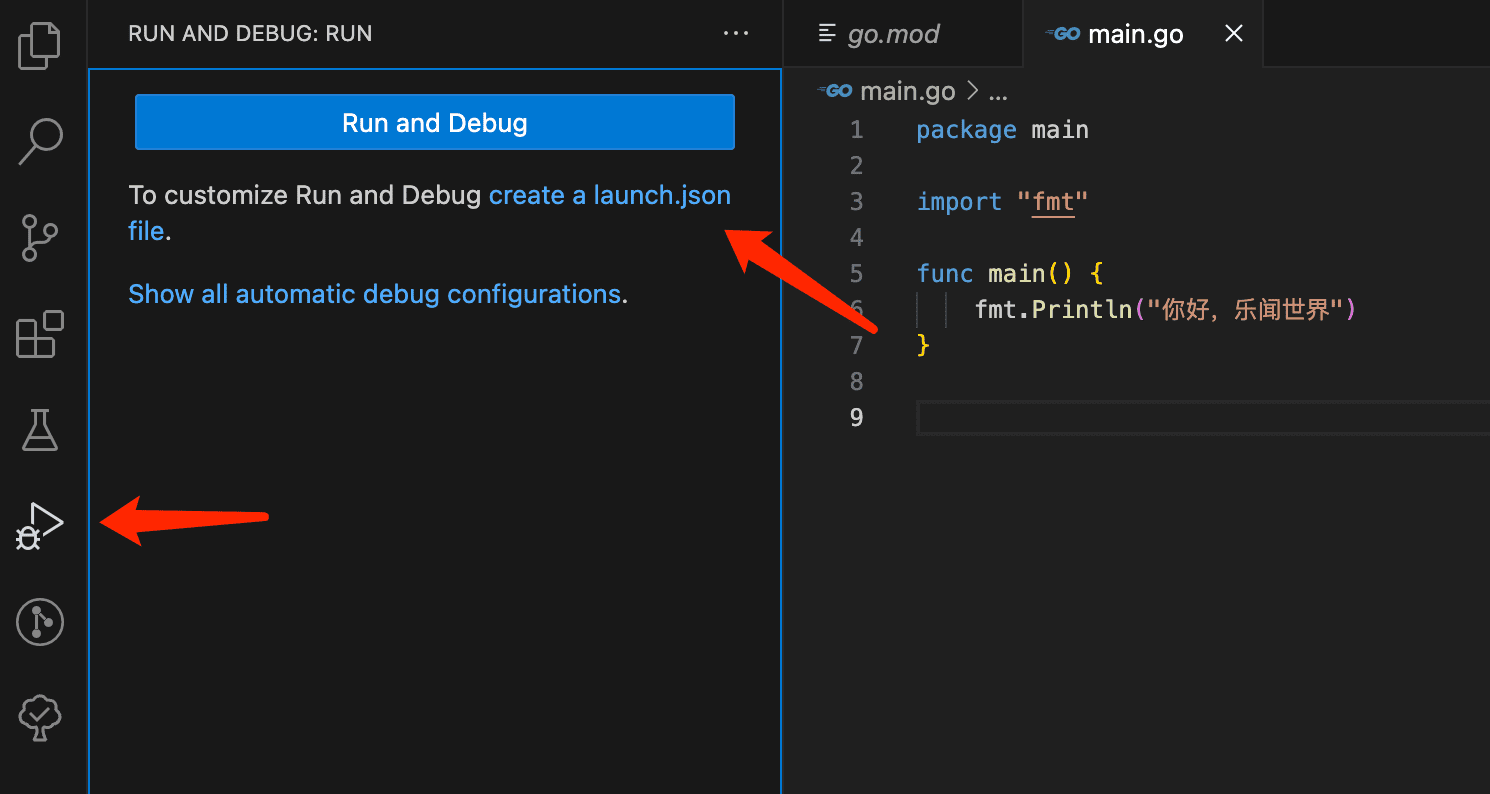Image resolution: width=1490 pixels, height=794 pixels.
Task: Place cursor on empty line 9
Action: pyautogui.click(x=1203, y=417)
